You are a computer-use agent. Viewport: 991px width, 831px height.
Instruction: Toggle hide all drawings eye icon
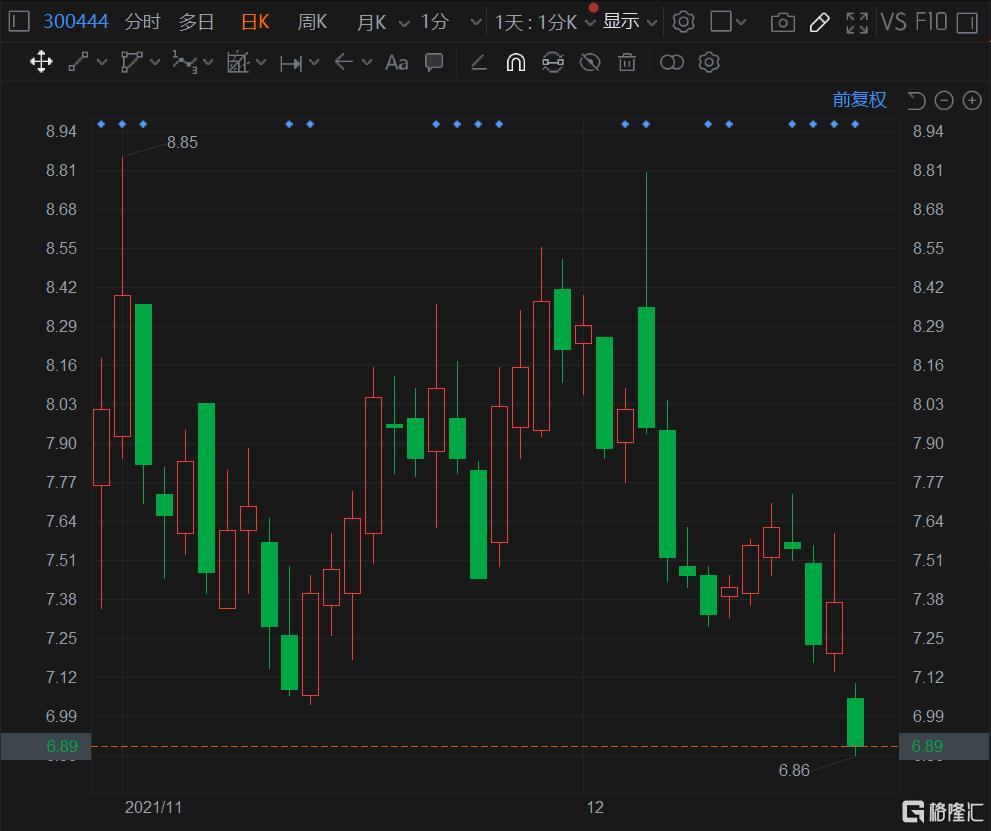[x=590, y=62]
